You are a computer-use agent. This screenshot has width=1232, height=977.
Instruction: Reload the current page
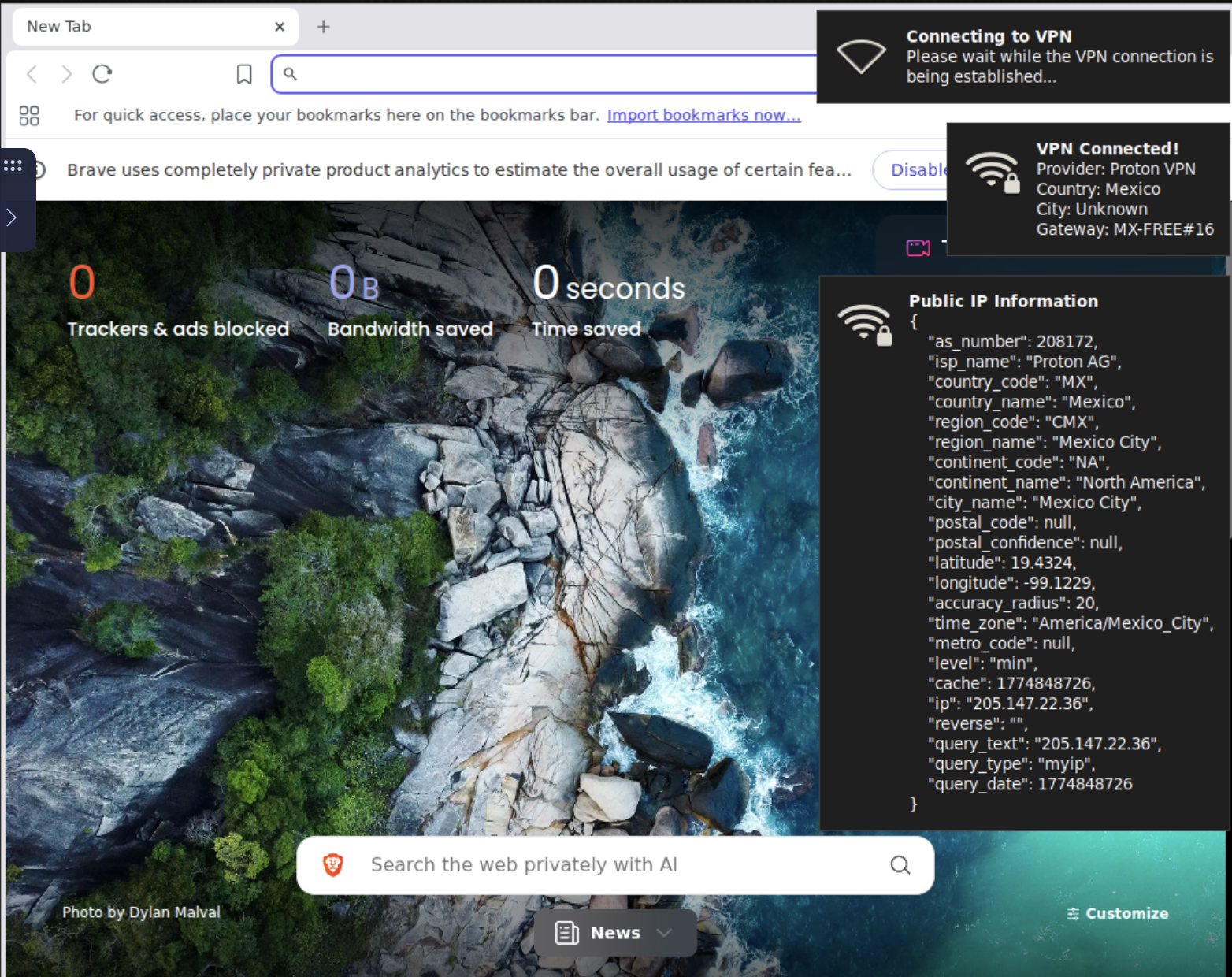(102, 74)
